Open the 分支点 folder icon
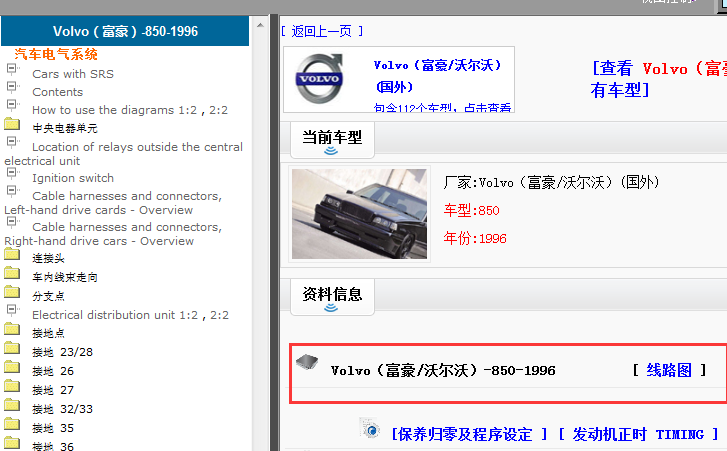727x451 pixels. 12,292
